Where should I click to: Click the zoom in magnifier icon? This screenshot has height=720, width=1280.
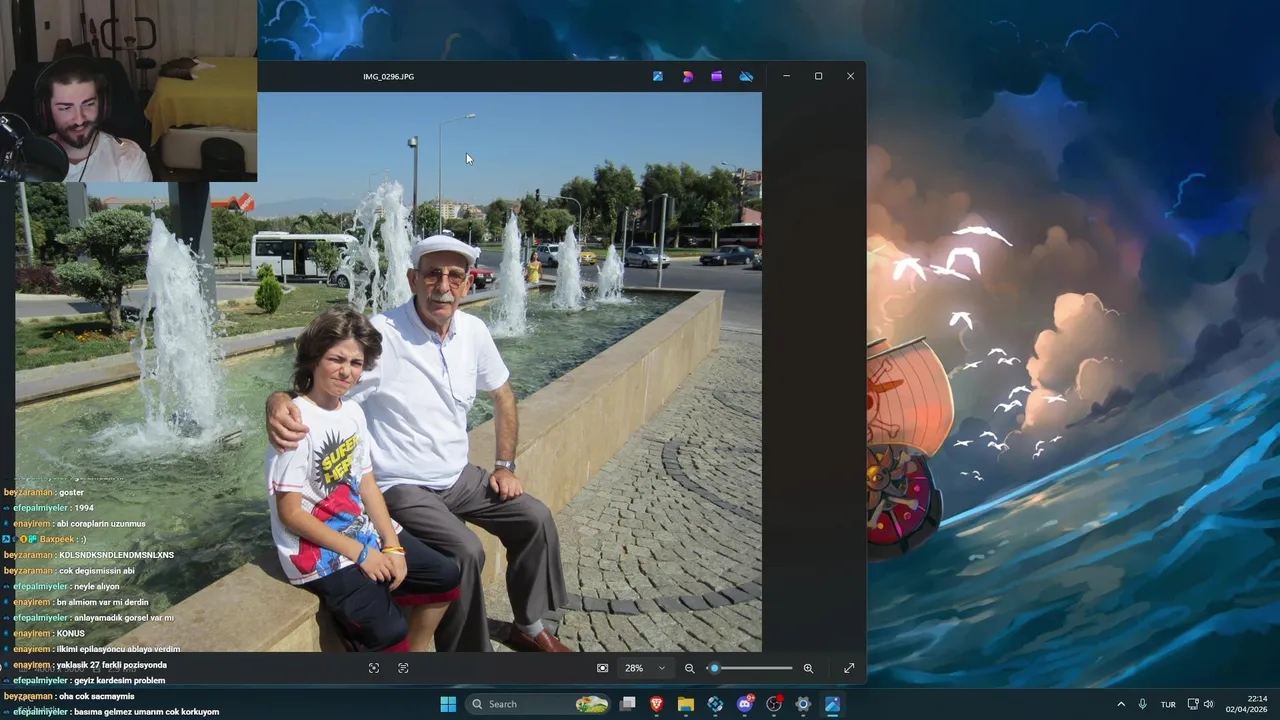[x=808, y=668]
